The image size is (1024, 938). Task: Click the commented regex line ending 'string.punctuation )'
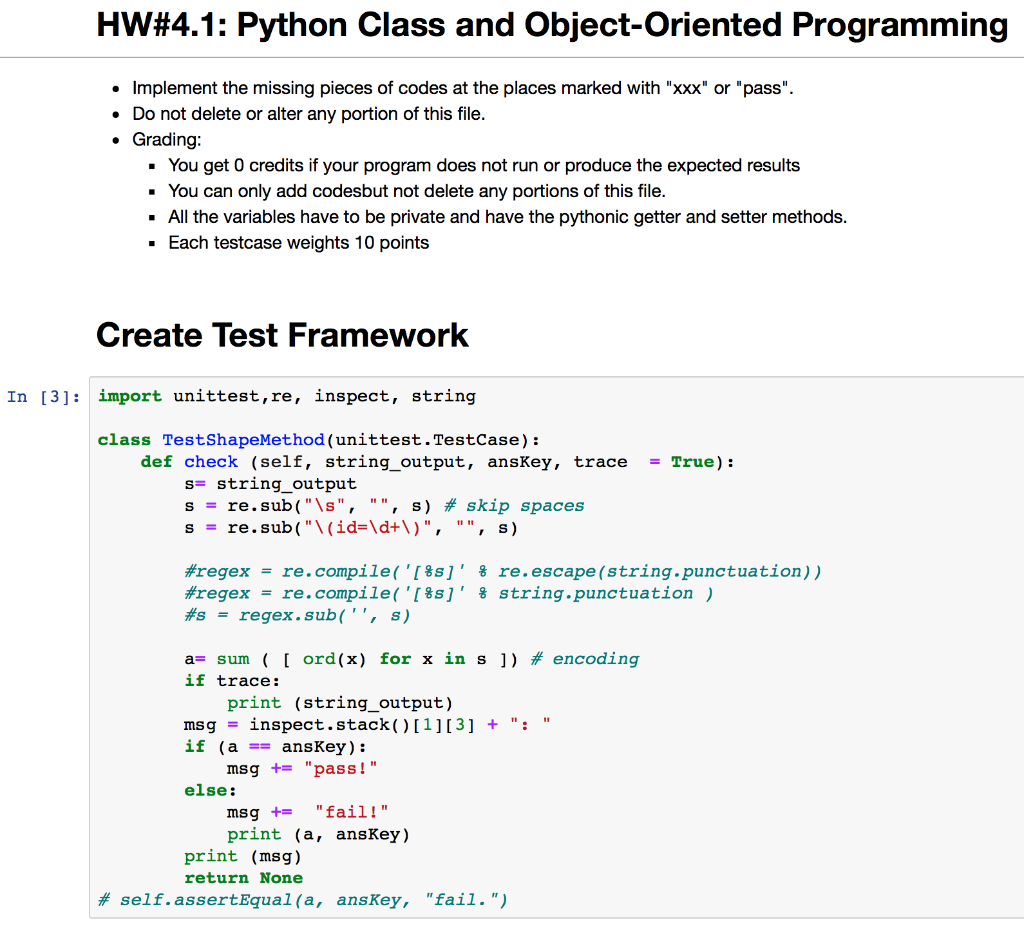(449, 594)
